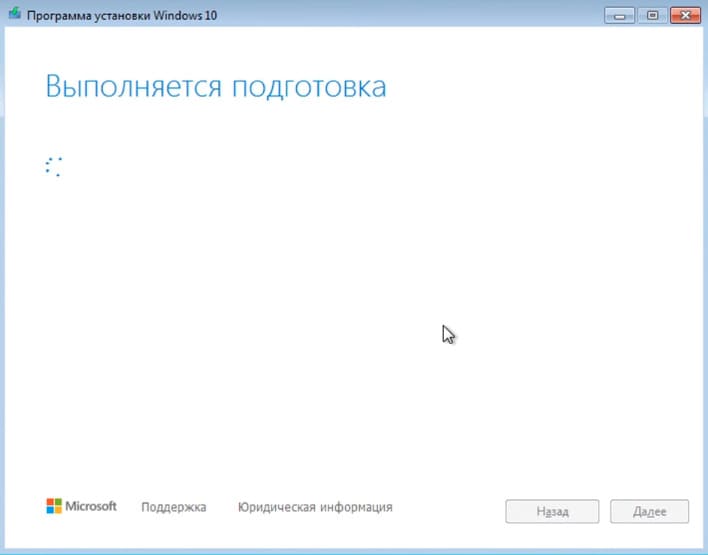
Task: Click the Программа установки Windows 10 title text
Action: click(x=122, y=15)
